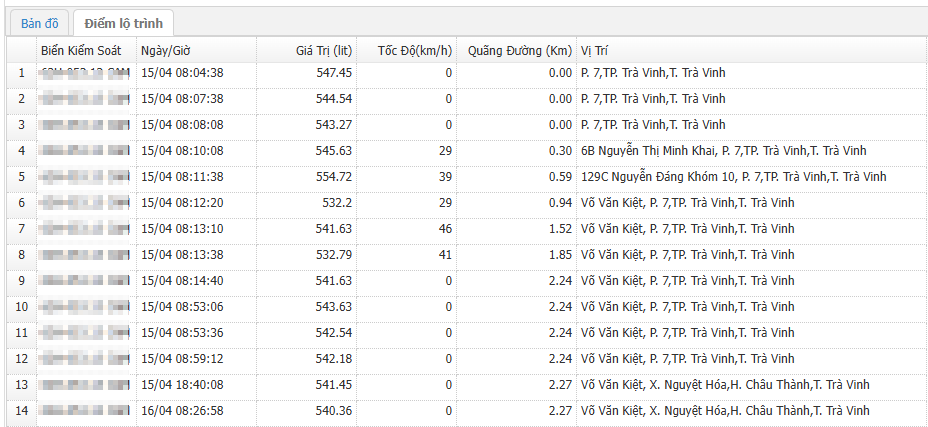Select row 1 at 15/04 08:04:38
This screenshot has width=928, height=427.
tap(182, 73)
